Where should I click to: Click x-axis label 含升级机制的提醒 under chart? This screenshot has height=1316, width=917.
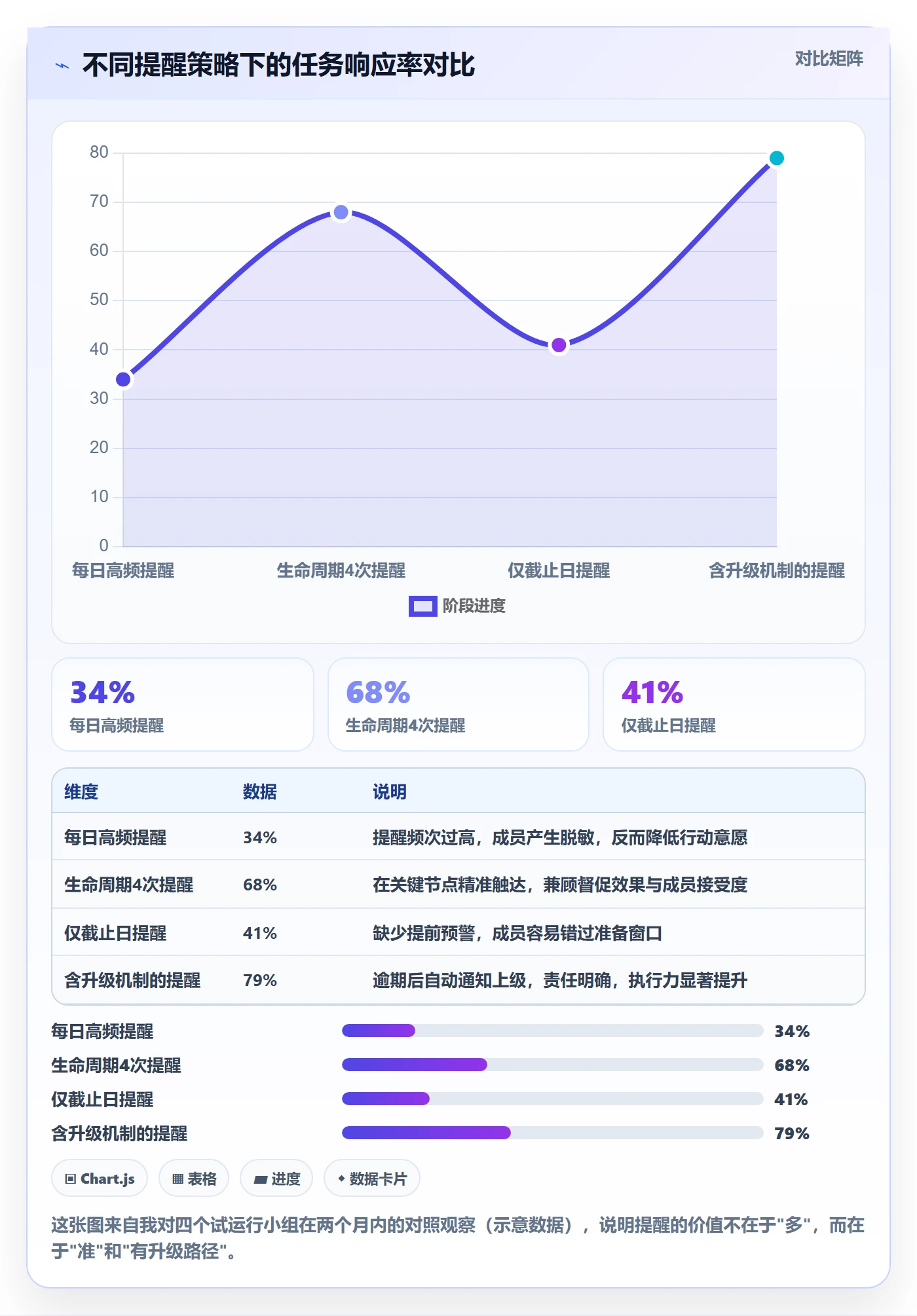click(x=776, y=570)
